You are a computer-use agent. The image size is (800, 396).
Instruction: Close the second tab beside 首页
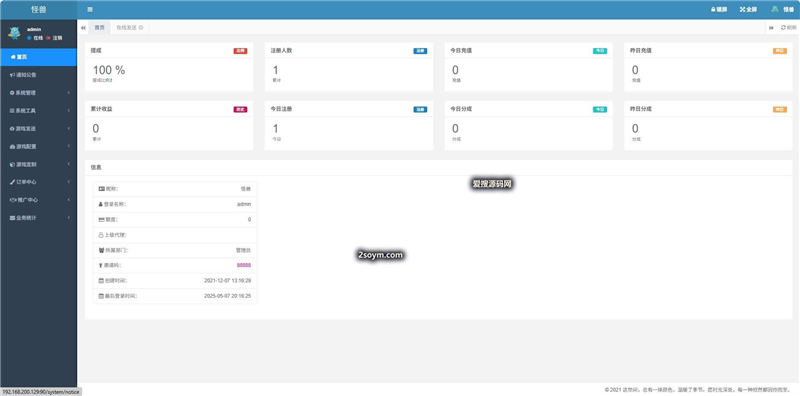point(141,28)
